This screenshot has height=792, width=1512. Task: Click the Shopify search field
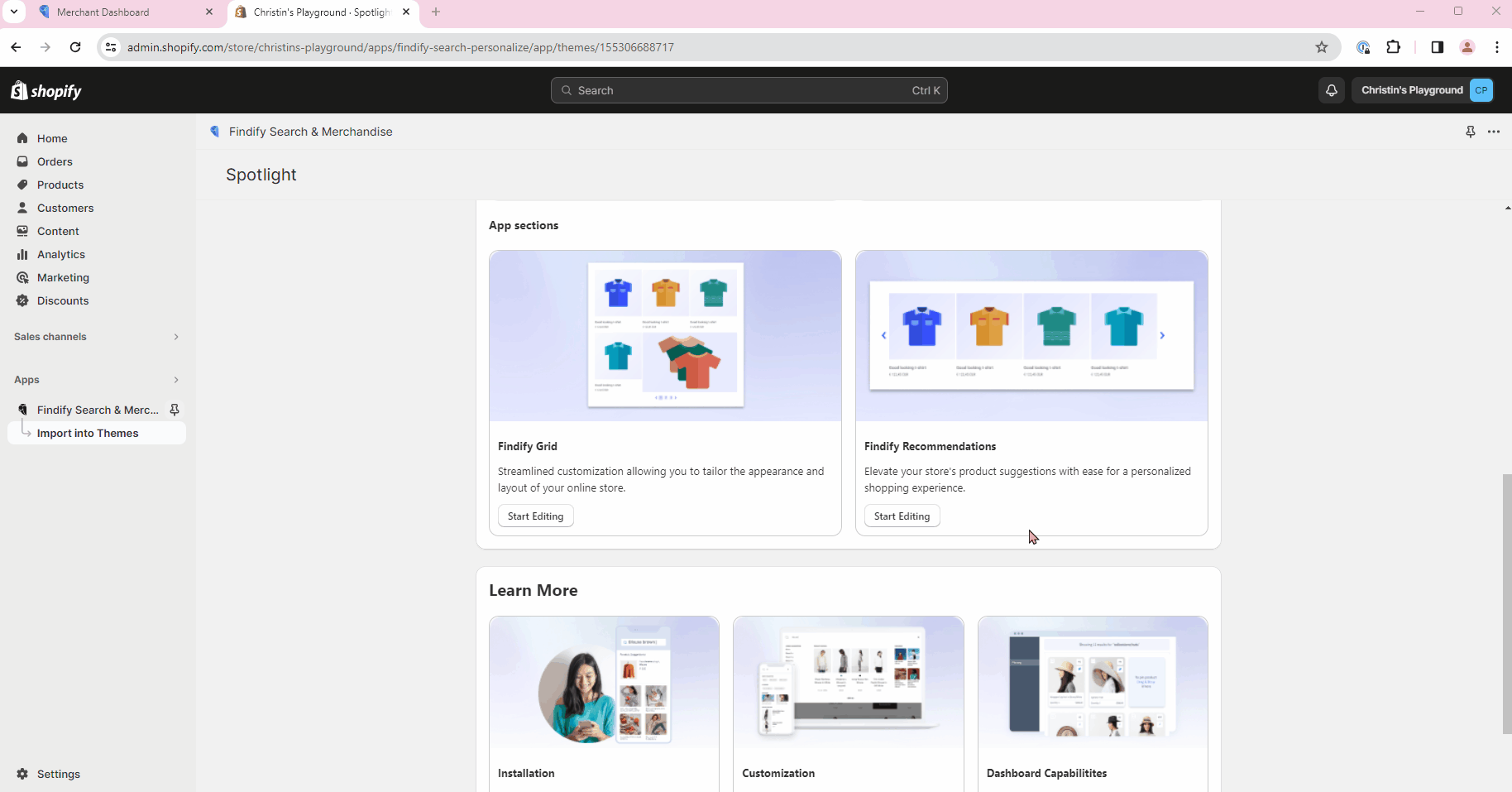(x=749, y=90)
